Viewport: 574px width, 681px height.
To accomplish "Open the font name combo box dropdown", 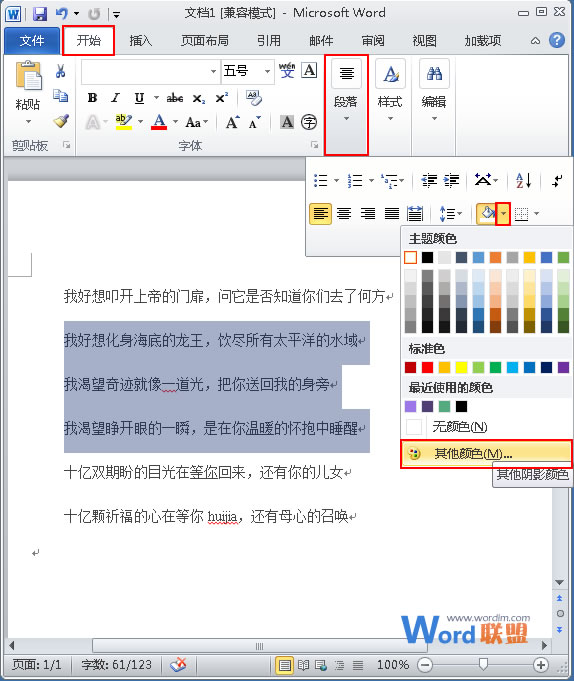I will coord(213,71).
